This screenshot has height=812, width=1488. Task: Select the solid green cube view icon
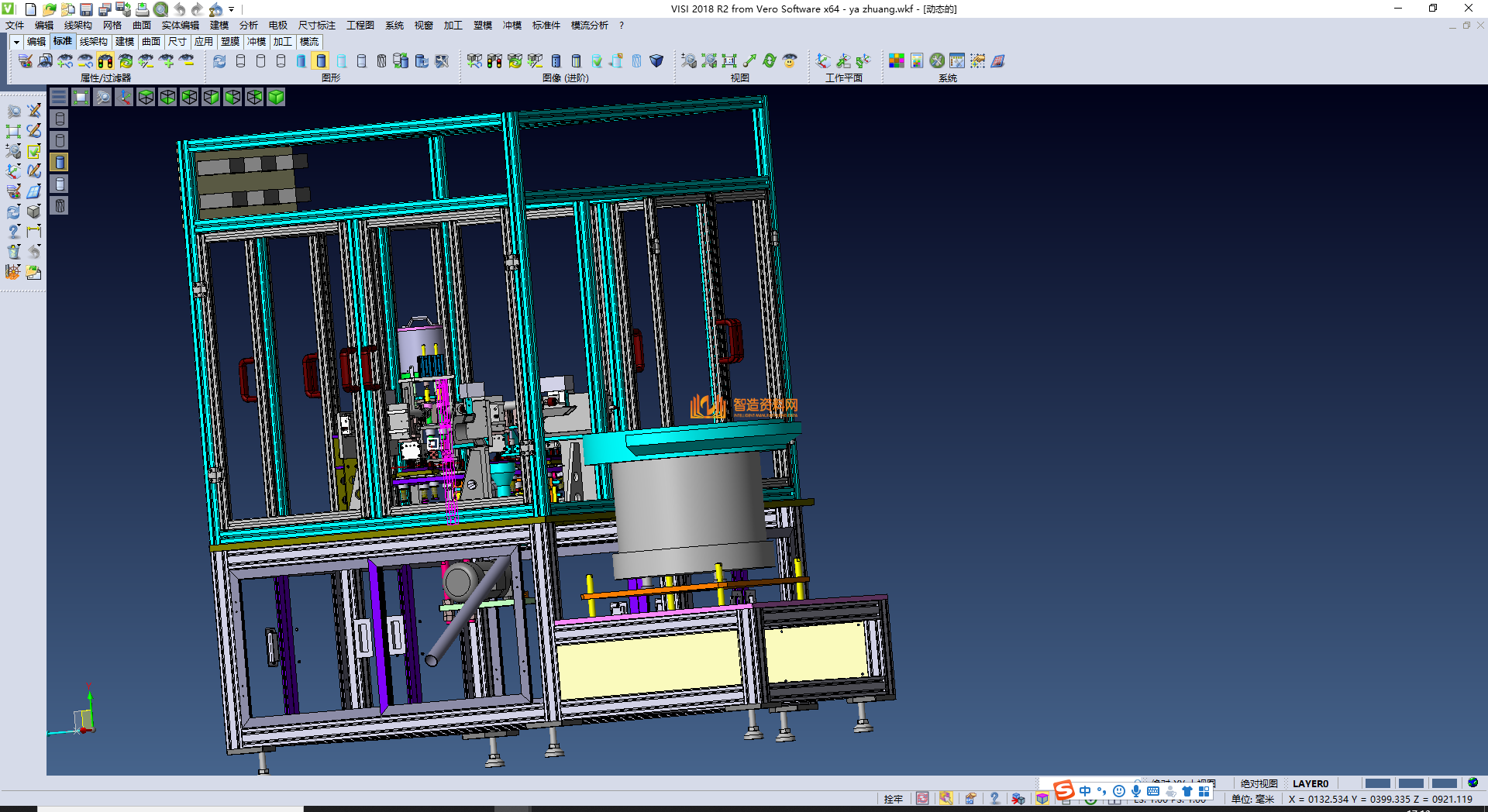coord(276,97)
